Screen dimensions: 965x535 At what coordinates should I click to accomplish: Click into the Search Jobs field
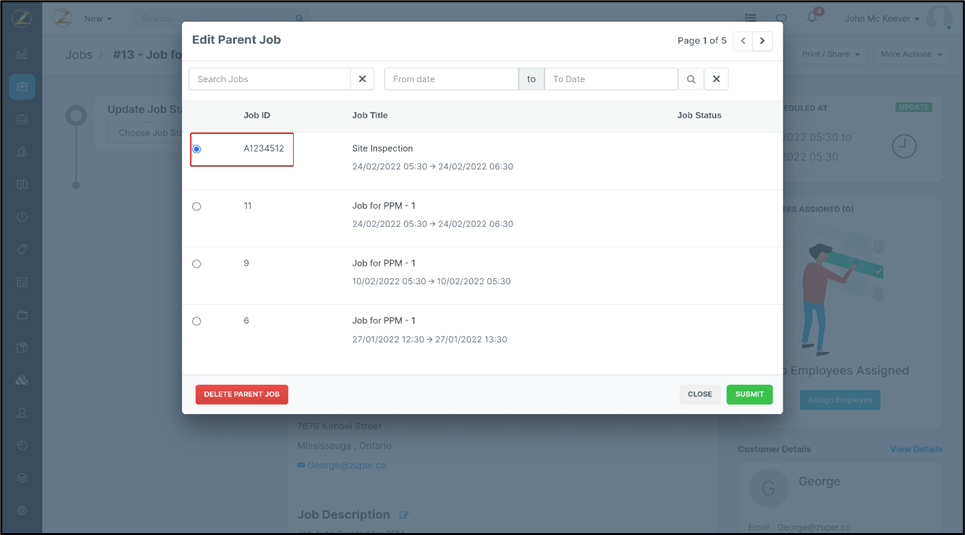click(x=270, y=79)
